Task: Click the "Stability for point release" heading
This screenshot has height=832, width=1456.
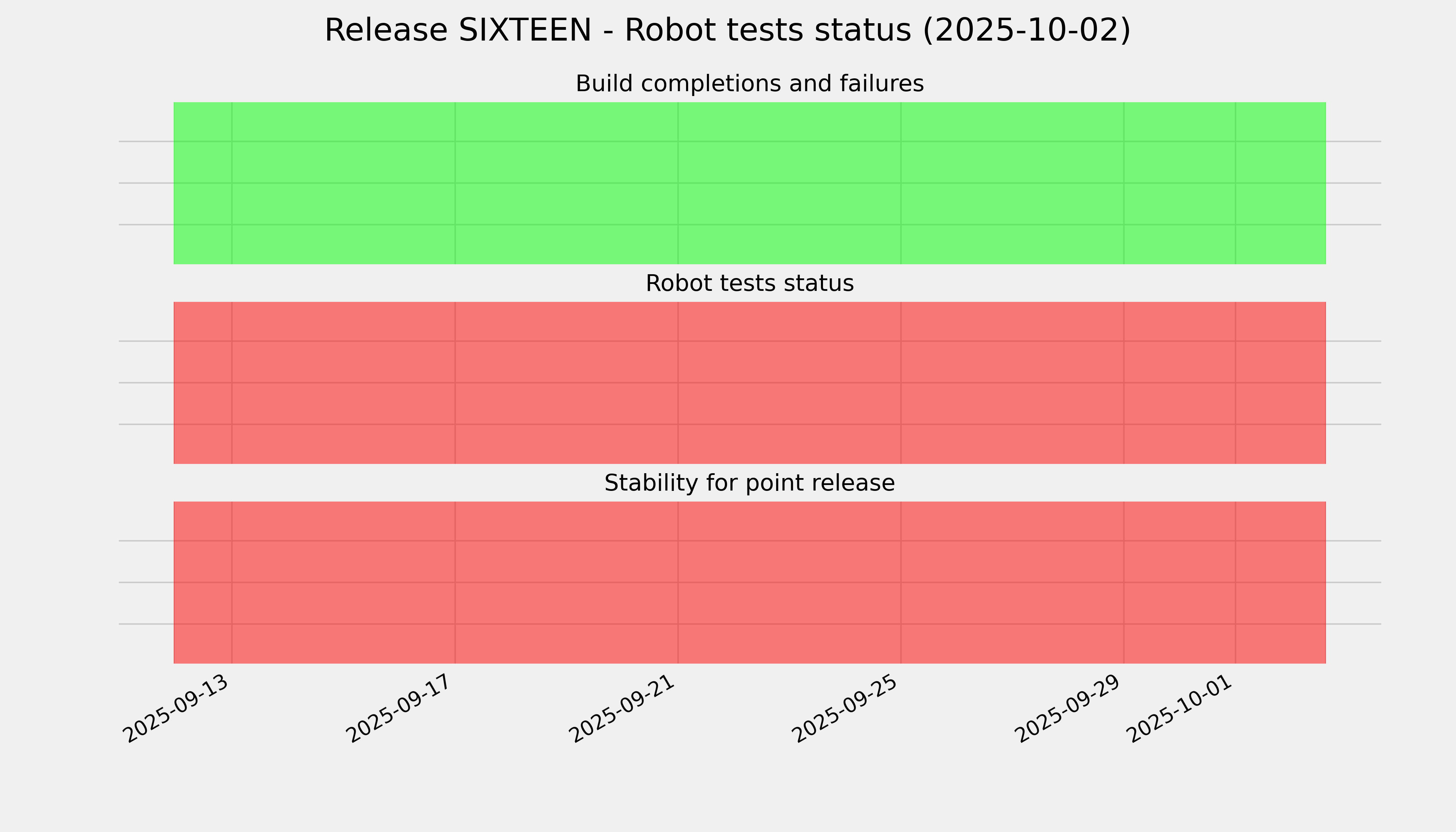Action: click(x=749, y=484)
